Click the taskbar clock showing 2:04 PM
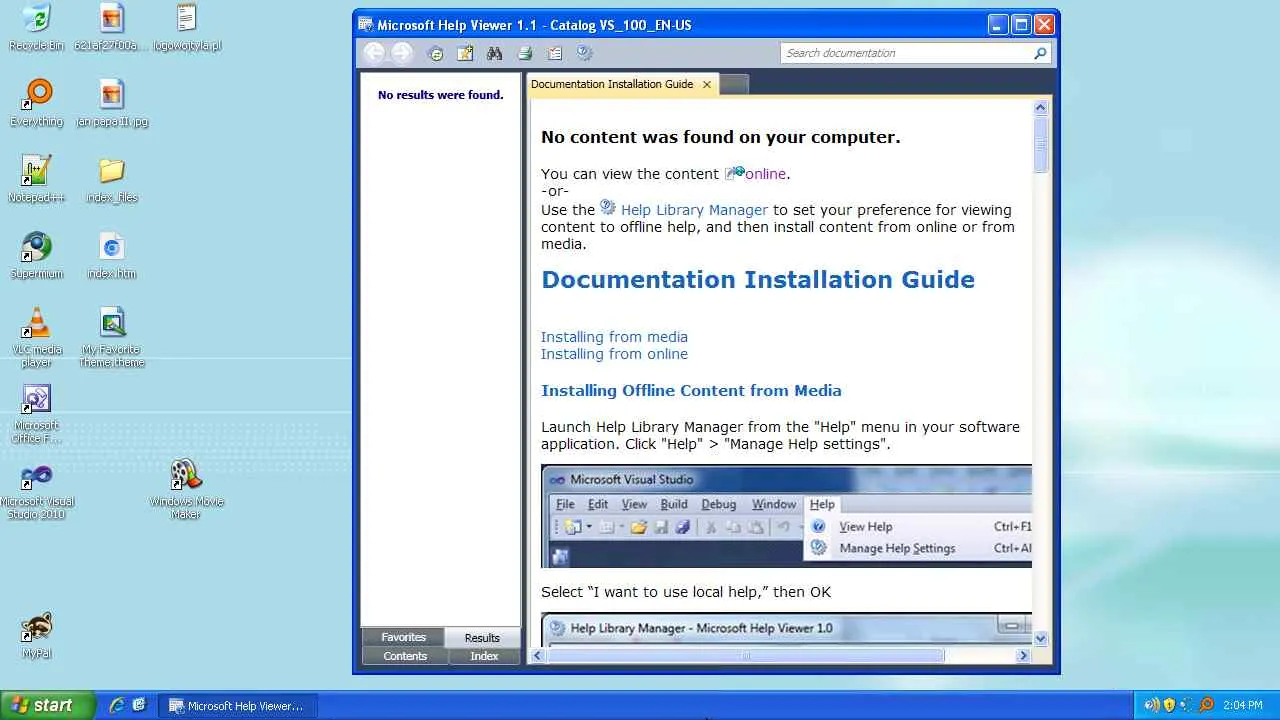Viewport: 1280px width, 720px height. tap(1243, 706)
